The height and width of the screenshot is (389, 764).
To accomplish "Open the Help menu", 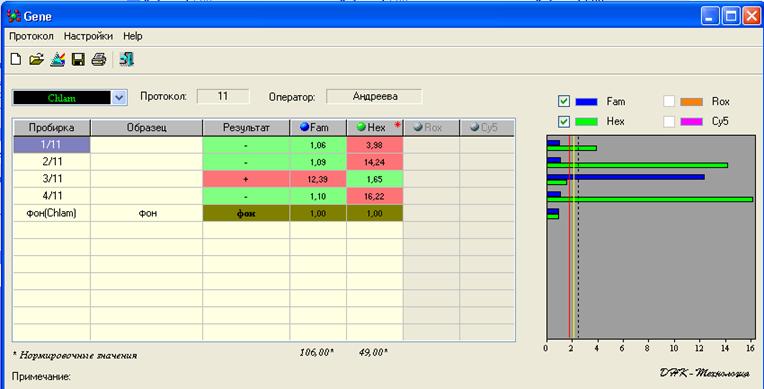I will point(133,36).
